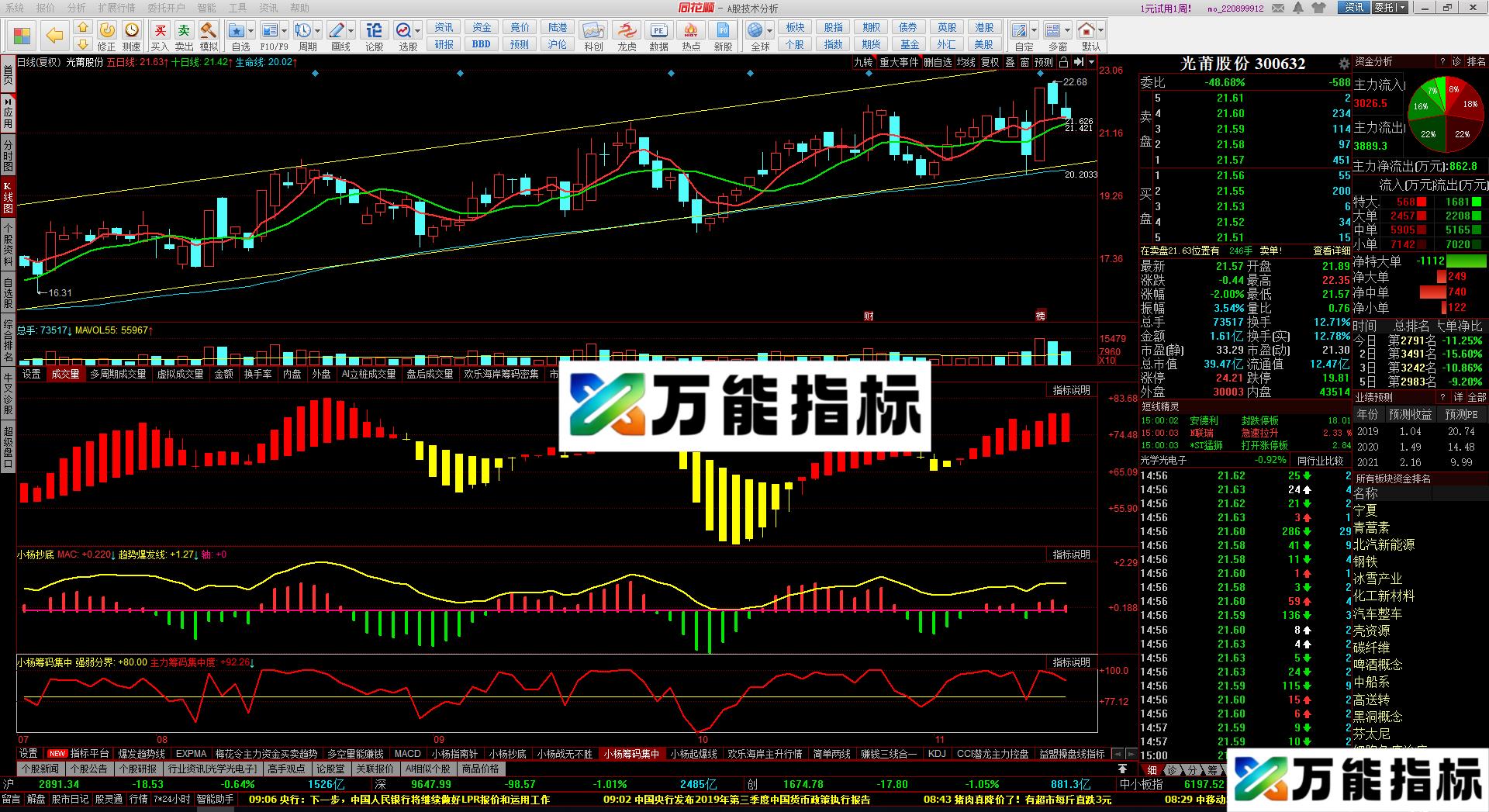Click the 查看详细 link in order book

1331,251
